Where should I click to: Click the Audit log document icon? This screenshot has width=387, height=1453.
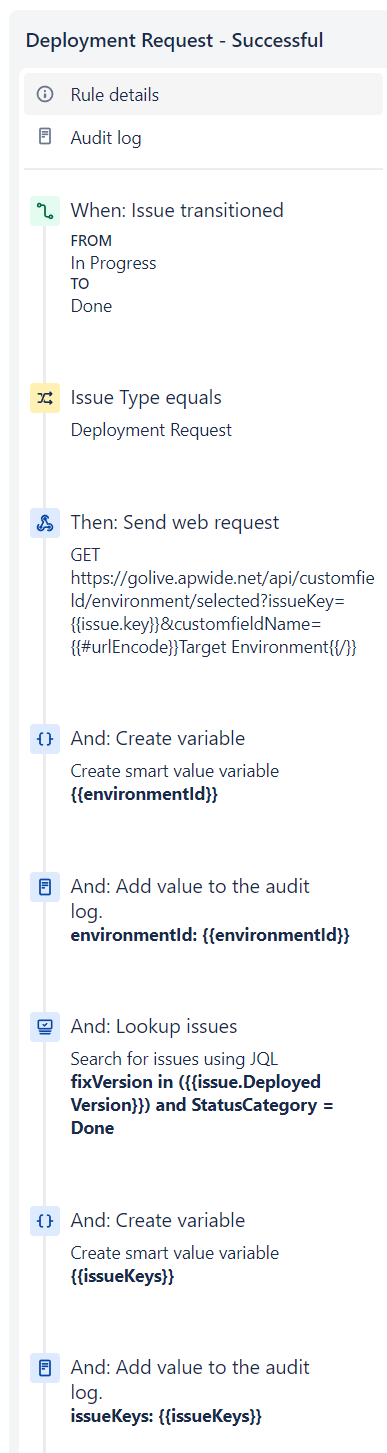(44, 138)
